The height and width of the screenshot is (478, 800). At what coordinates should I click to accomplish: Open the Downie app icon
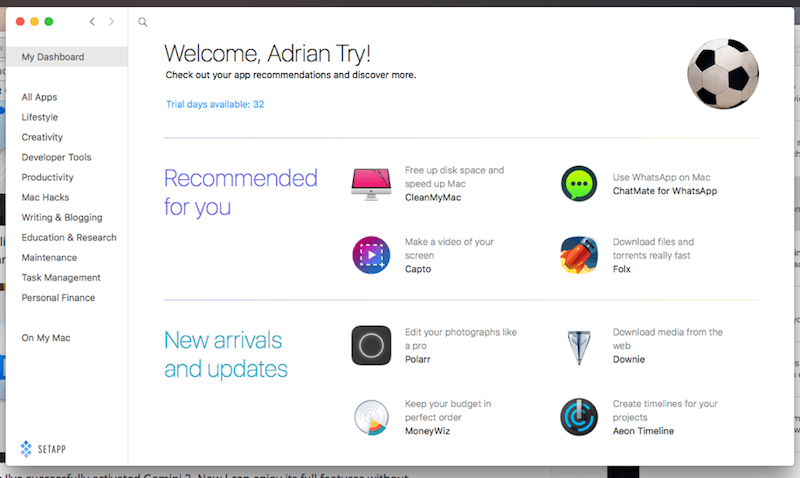579,347
